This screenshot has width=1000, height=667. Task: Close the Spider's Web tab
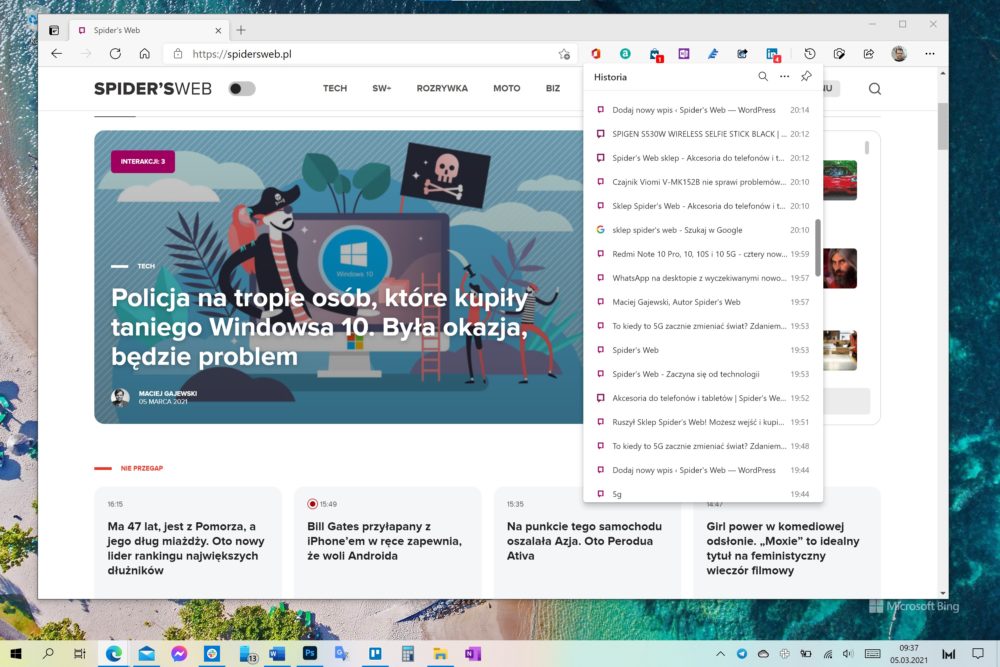218,30
